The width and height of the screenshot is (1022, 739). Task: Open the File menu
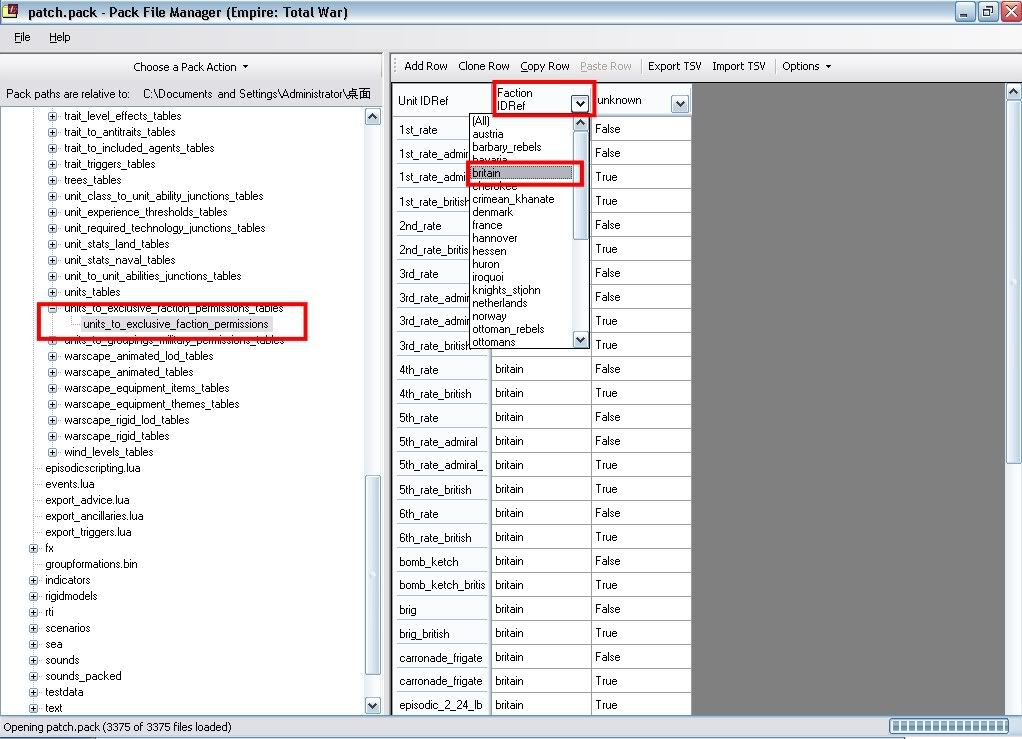[x=22, y=37]
